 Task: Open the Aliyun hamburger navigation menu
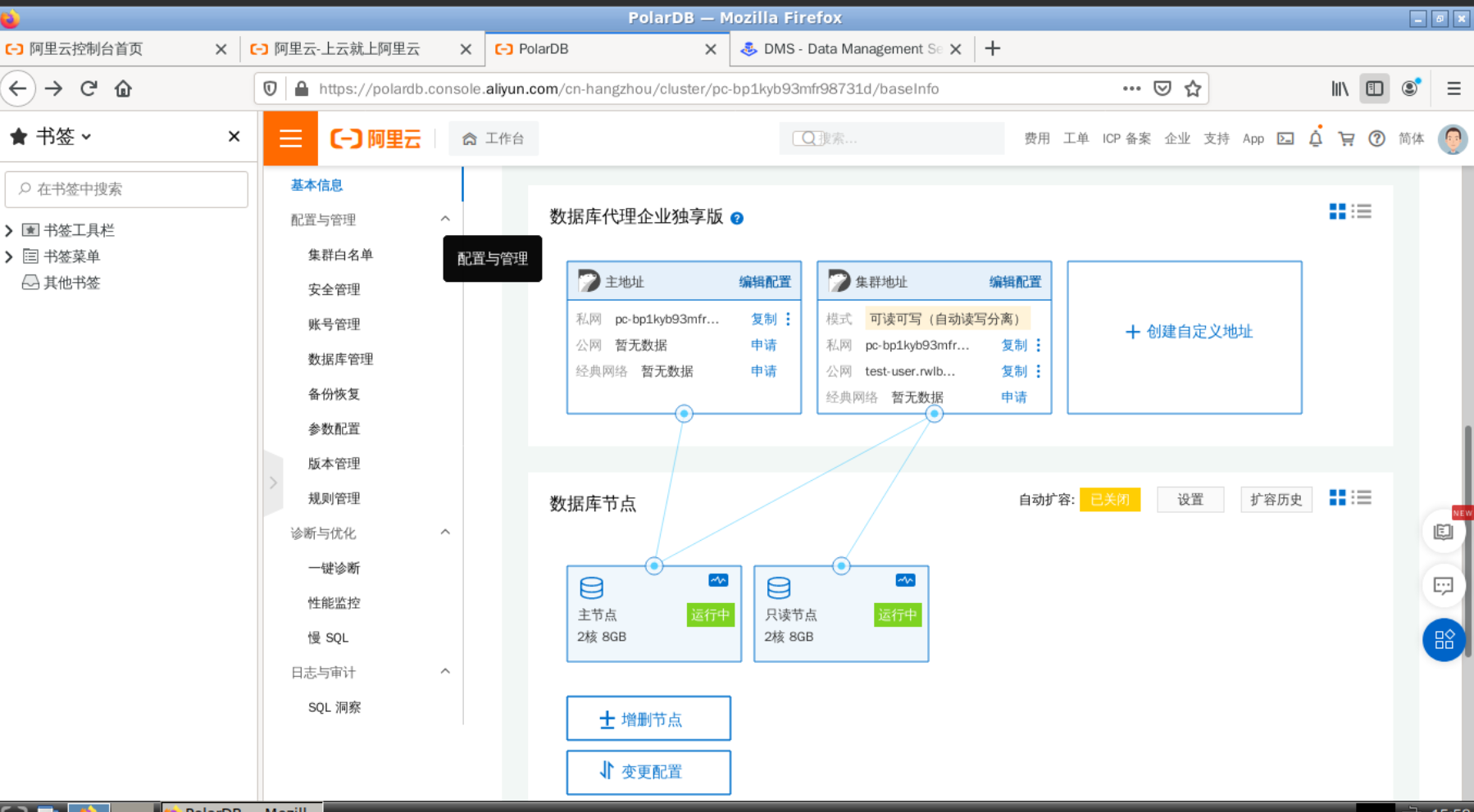click(x=290, y=138)
